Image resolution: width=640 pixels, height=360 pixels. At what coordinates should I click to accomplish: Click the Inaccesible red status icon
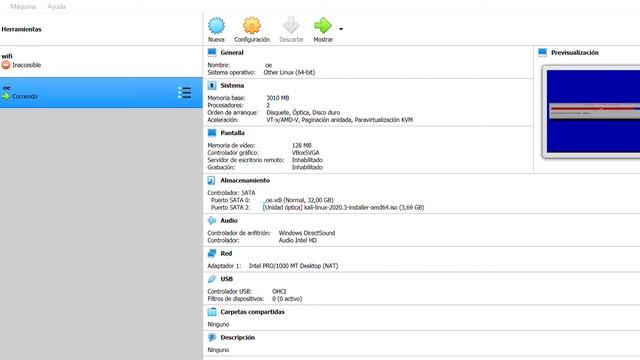[6, 65]
